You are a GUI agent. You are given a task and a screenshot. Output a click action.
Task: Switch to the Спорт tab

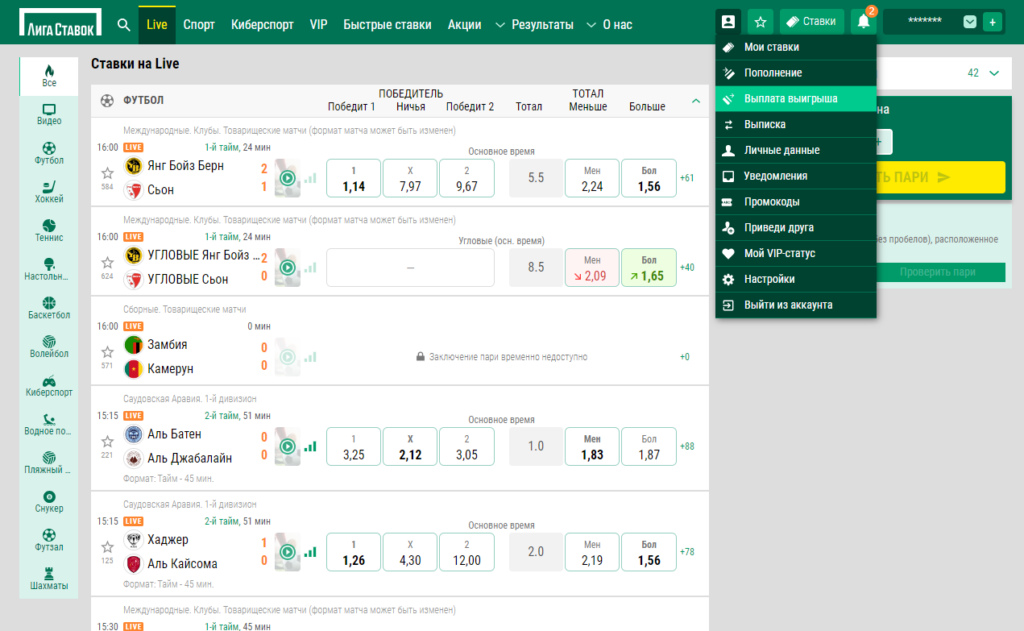pos(199,25)
